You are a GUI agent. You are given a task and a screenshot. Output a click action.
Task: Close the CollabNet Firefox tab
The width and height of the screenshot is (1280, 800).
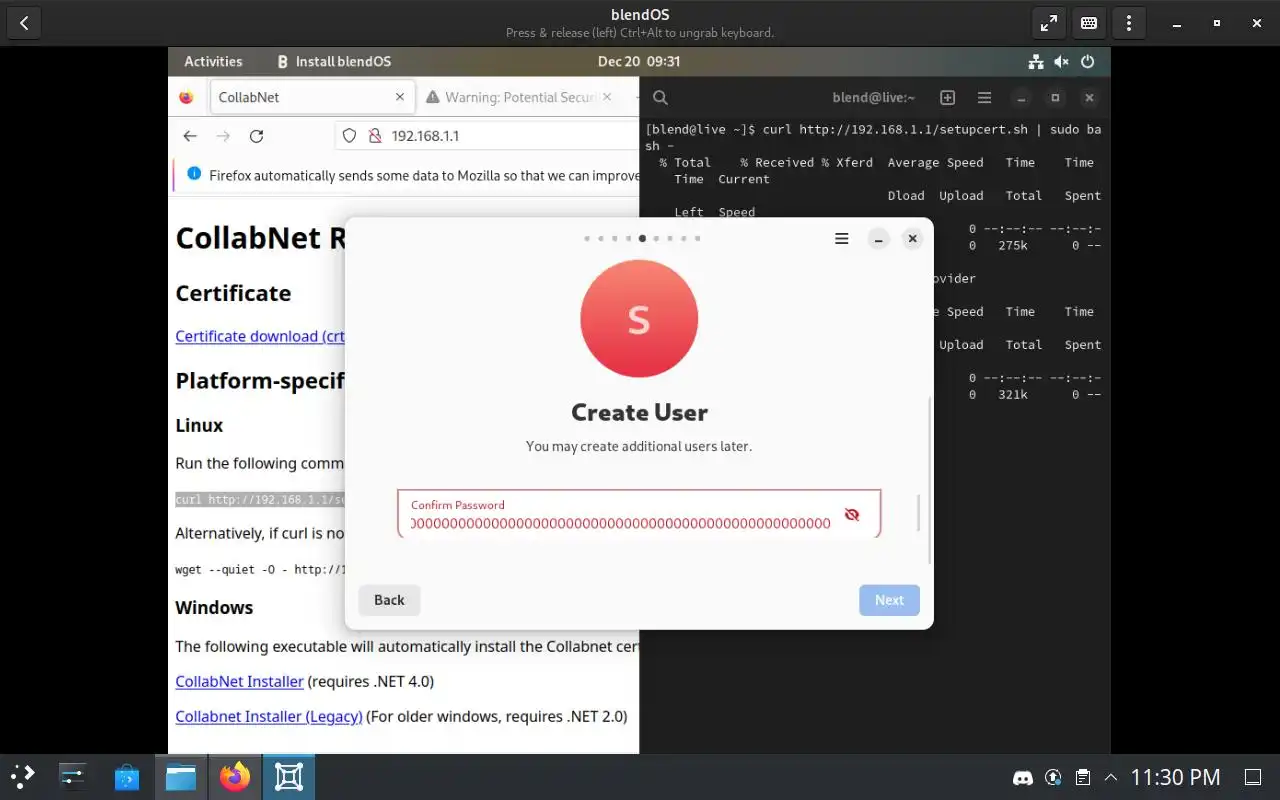point(400,97)
